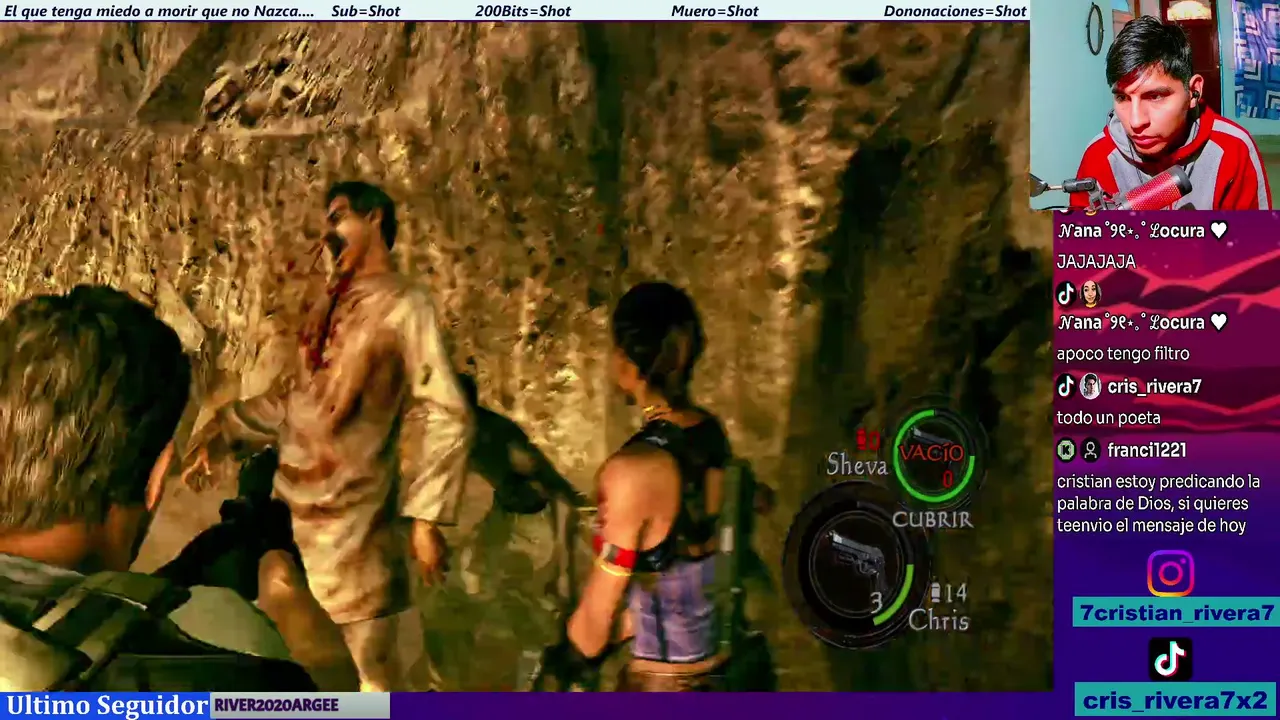Viewport: 1280px width, 720px height.
Task: Click Nana Locura username above 'JAJAJAJA'
Action: pos(1142,231)
